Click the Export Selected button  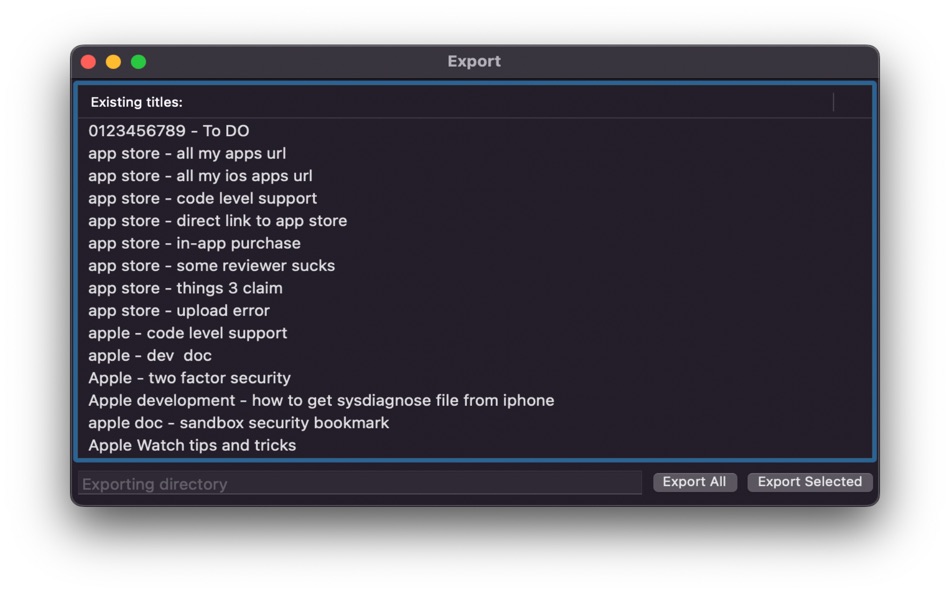[x=809, y=482]
